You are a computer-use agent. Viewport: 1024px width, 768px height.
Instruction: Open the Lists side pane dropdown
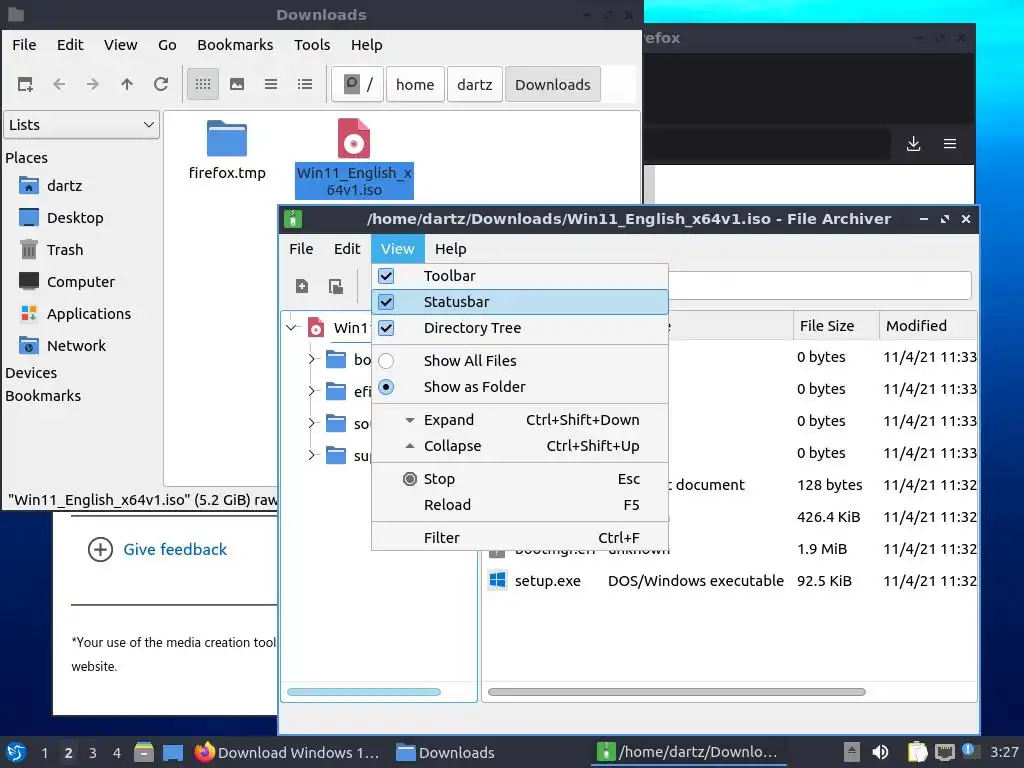pyautogui.click(x=82, y=125)
